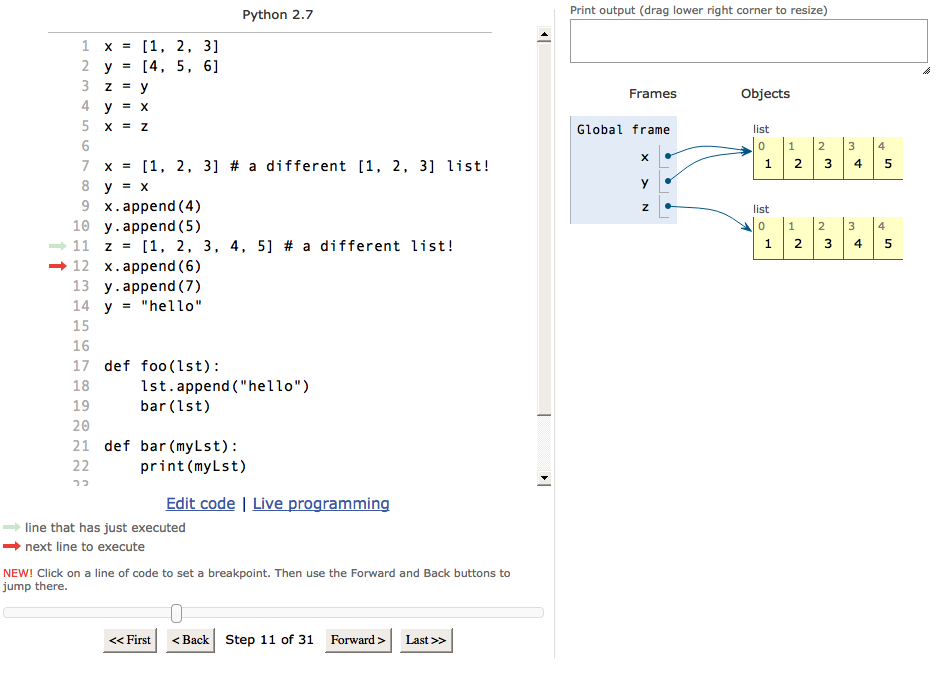The height and width of the screenshot is (673, 938).
Task: Click the x.append(4) code line
Action: [x=153, y=206]
